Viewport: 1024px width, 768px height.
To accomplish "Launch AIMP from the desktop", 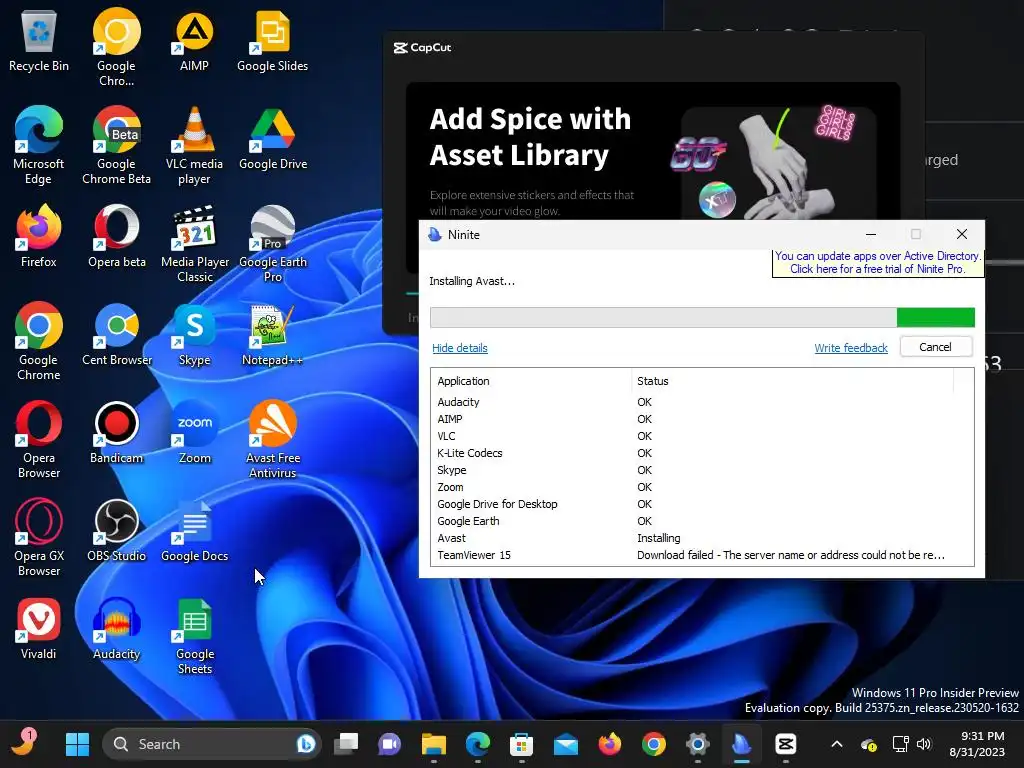I will click(x=195, y=42).
